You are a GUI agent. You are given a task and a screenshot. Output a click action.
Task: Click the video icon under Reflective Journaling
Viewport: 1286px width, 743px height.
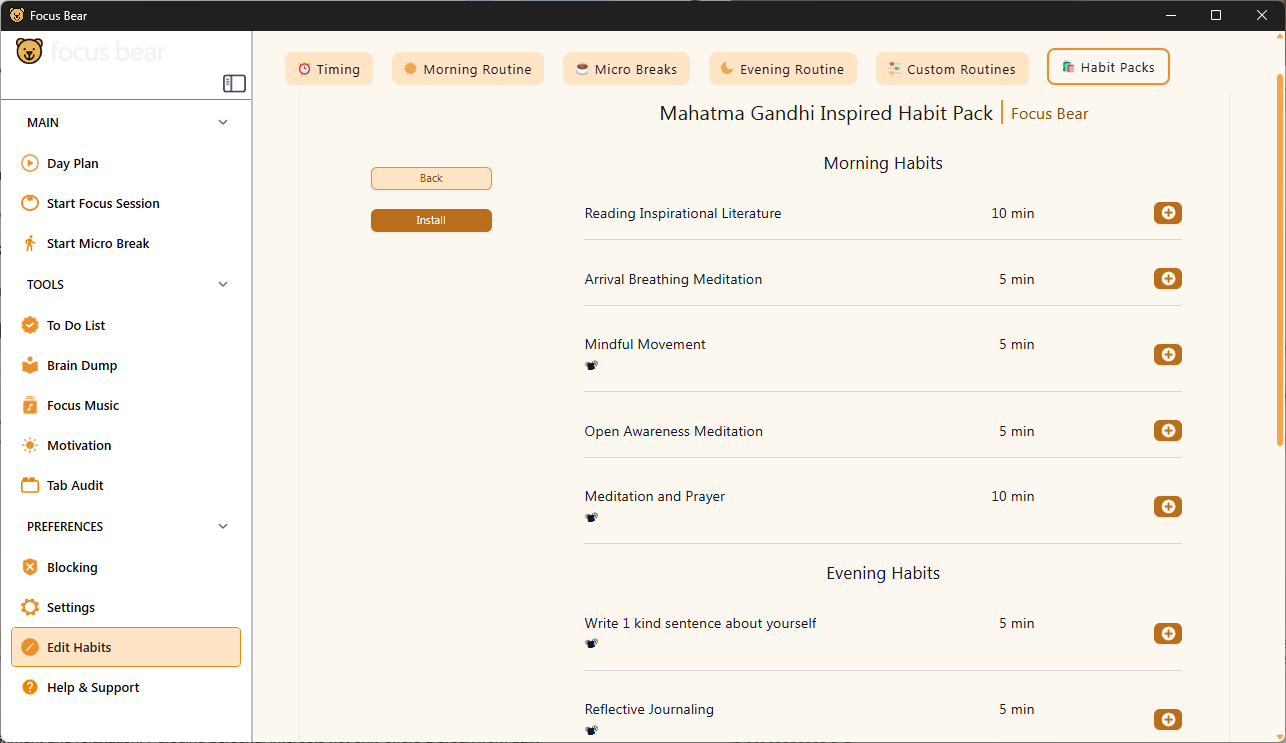[591, 731]
